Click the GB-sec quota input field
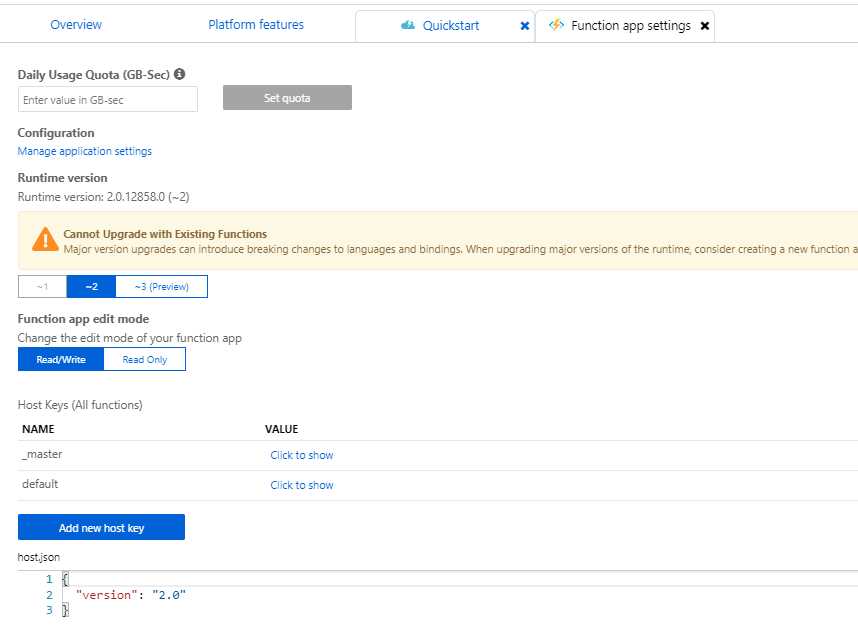The width and height of the screenshot is (858, 636). [107, 98]
